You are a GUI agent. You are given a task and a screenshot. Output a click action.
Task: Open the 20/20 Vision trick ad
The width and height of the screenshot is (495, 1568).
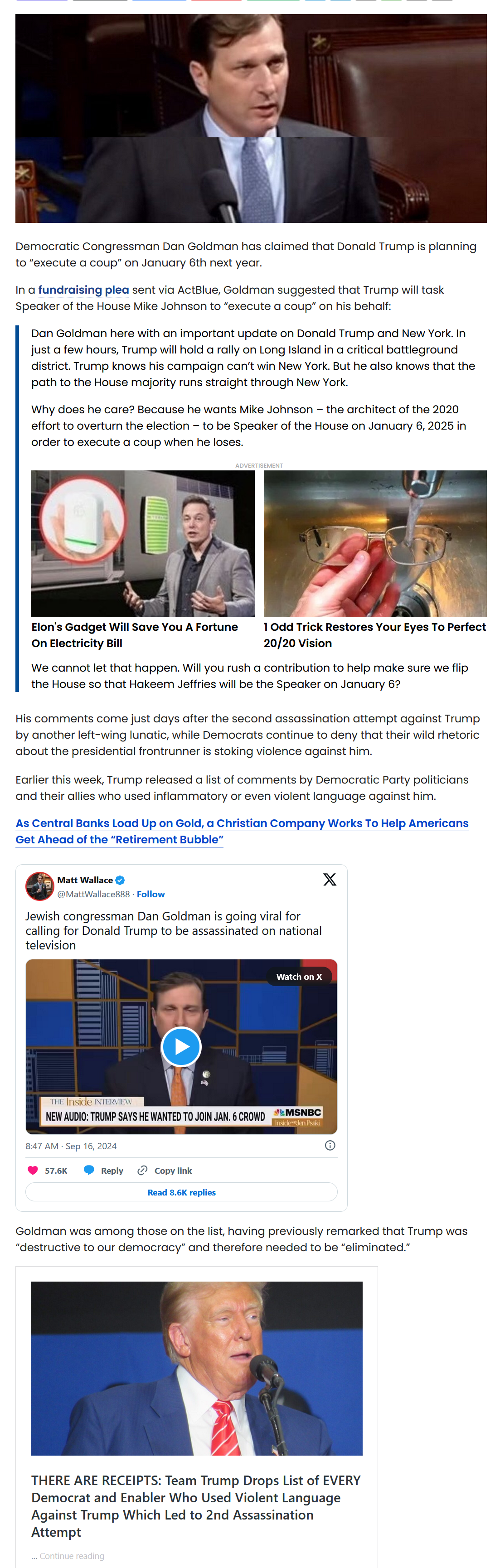(x=375, y=559)
